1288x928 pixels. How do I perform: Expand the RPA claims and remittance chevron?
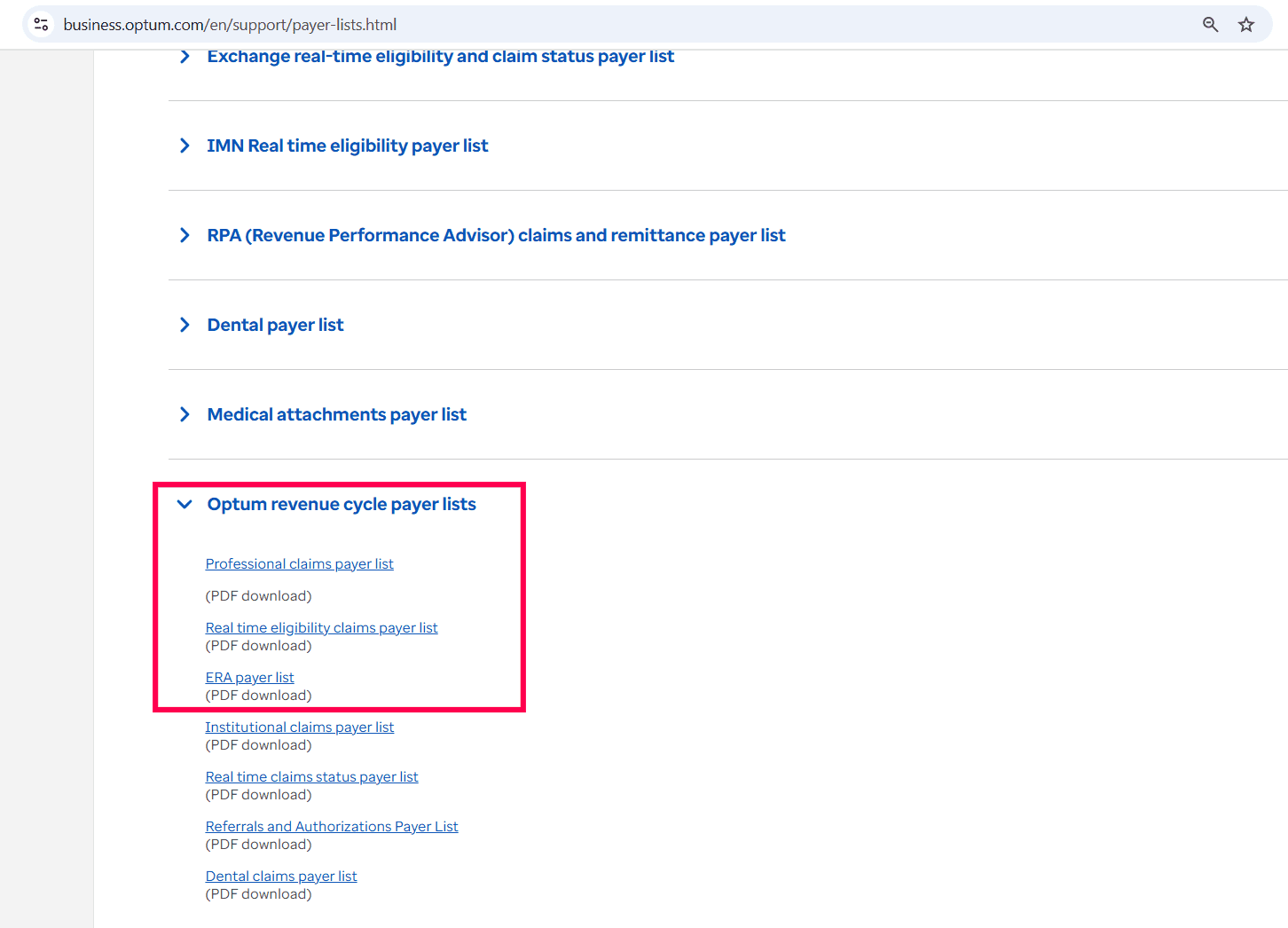pyautogui.click(x=185, y=235)
